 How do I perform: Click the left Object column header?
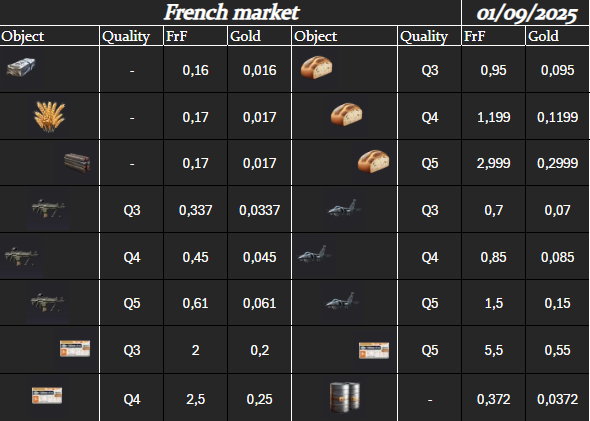click(23, 36)
